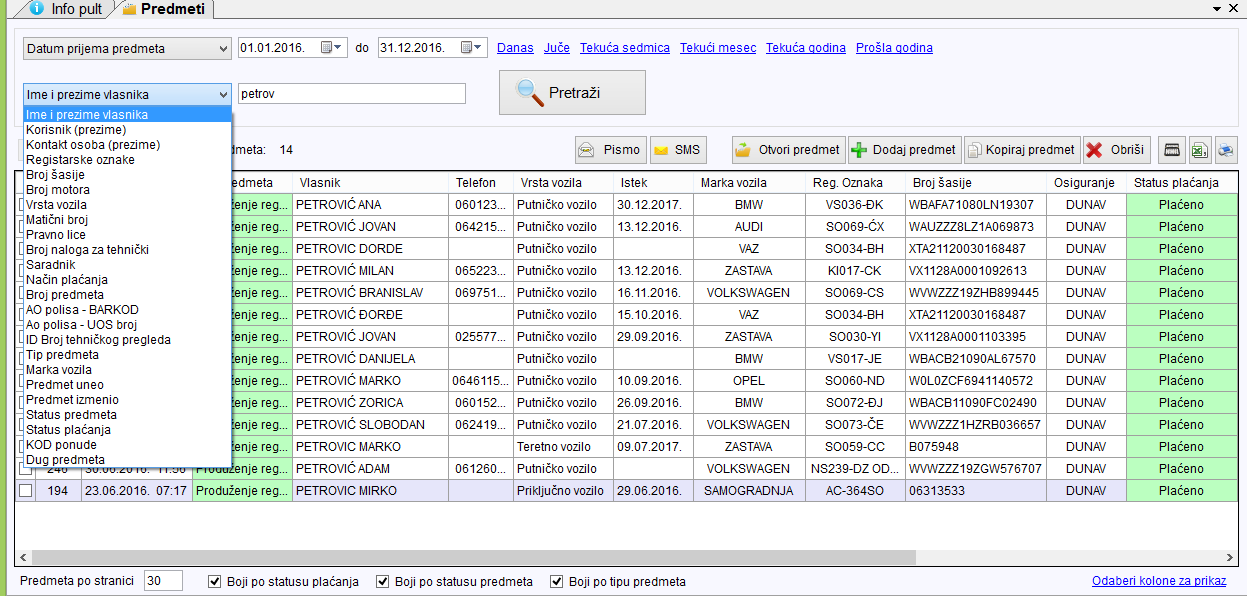
Task: Toggle Boji po statusu plaćanja checkbox
Action: click(214, 581)
